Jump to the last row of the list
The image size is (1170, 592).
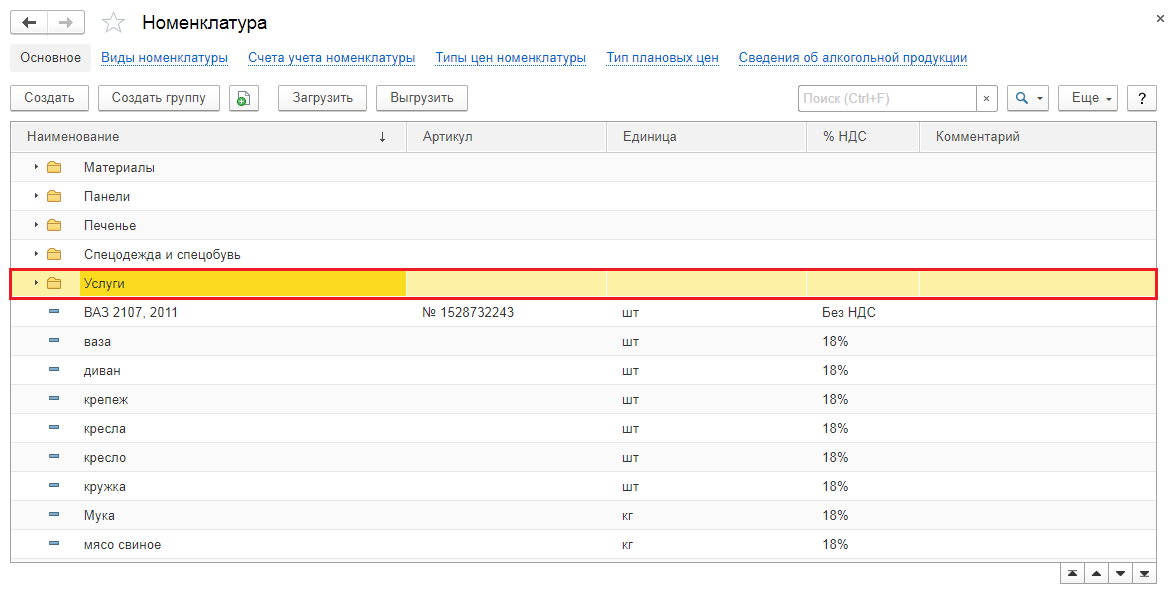coord(1145,573)
